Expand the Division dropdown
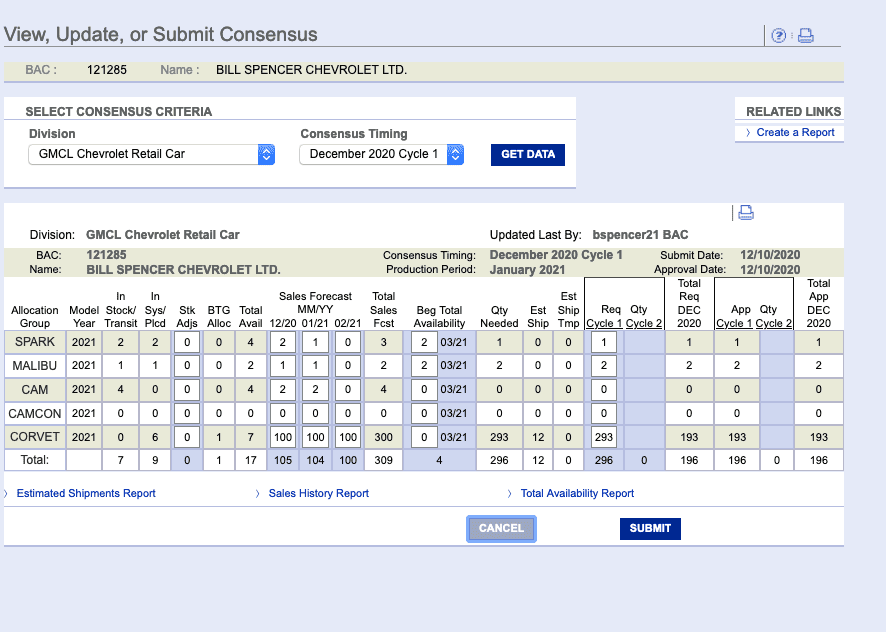This screenshot has width=886, height=632. [x=151, y=154]
